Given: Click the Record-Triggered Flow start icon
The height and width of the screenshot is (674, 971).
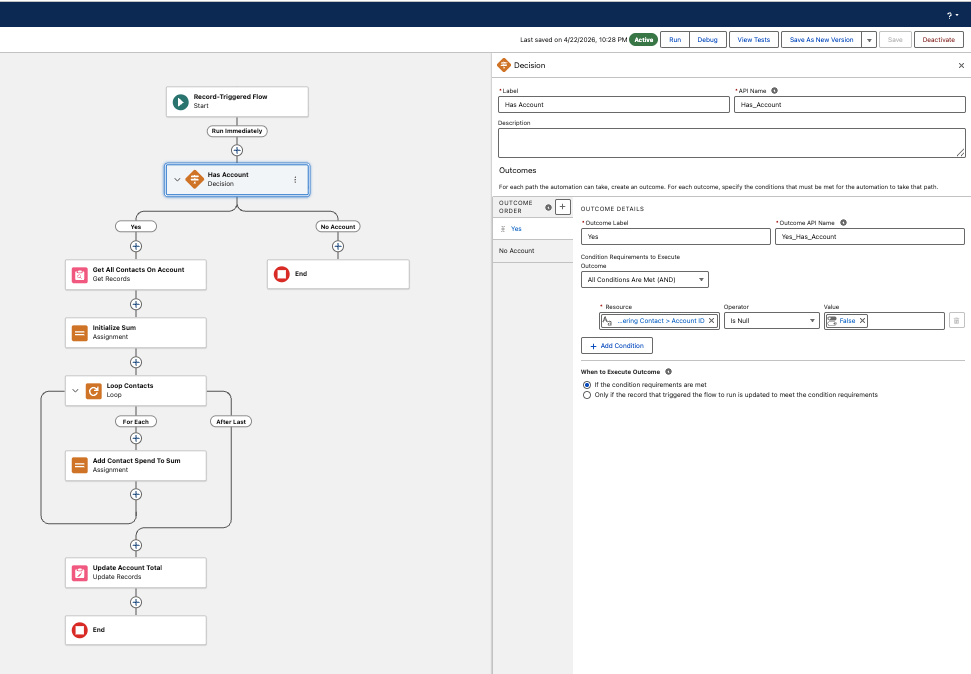Looking at the screenshot, I should click(180, 102).
